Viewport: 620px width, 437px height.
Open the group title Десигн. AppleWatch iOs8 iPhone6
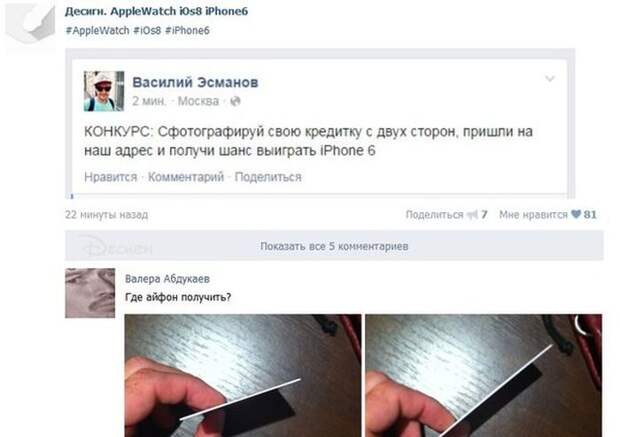click(157, 11)
